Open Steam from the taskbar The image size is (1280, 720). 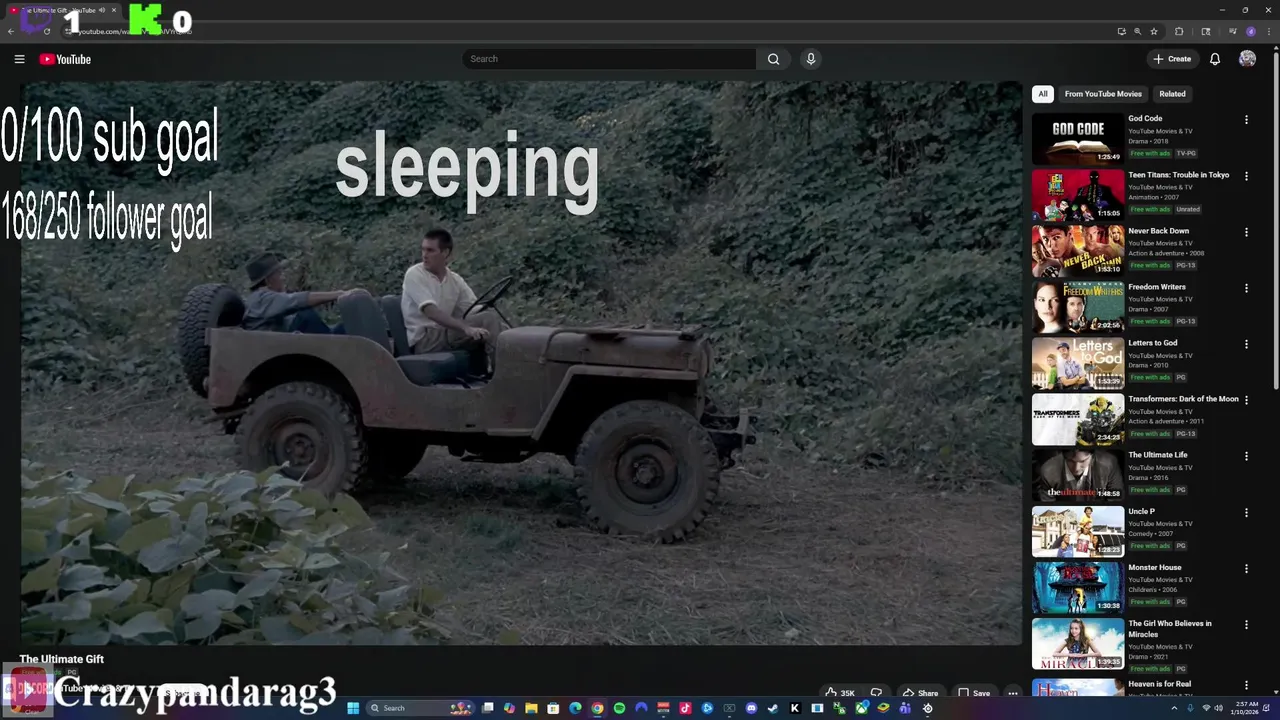tap(772, 708)
